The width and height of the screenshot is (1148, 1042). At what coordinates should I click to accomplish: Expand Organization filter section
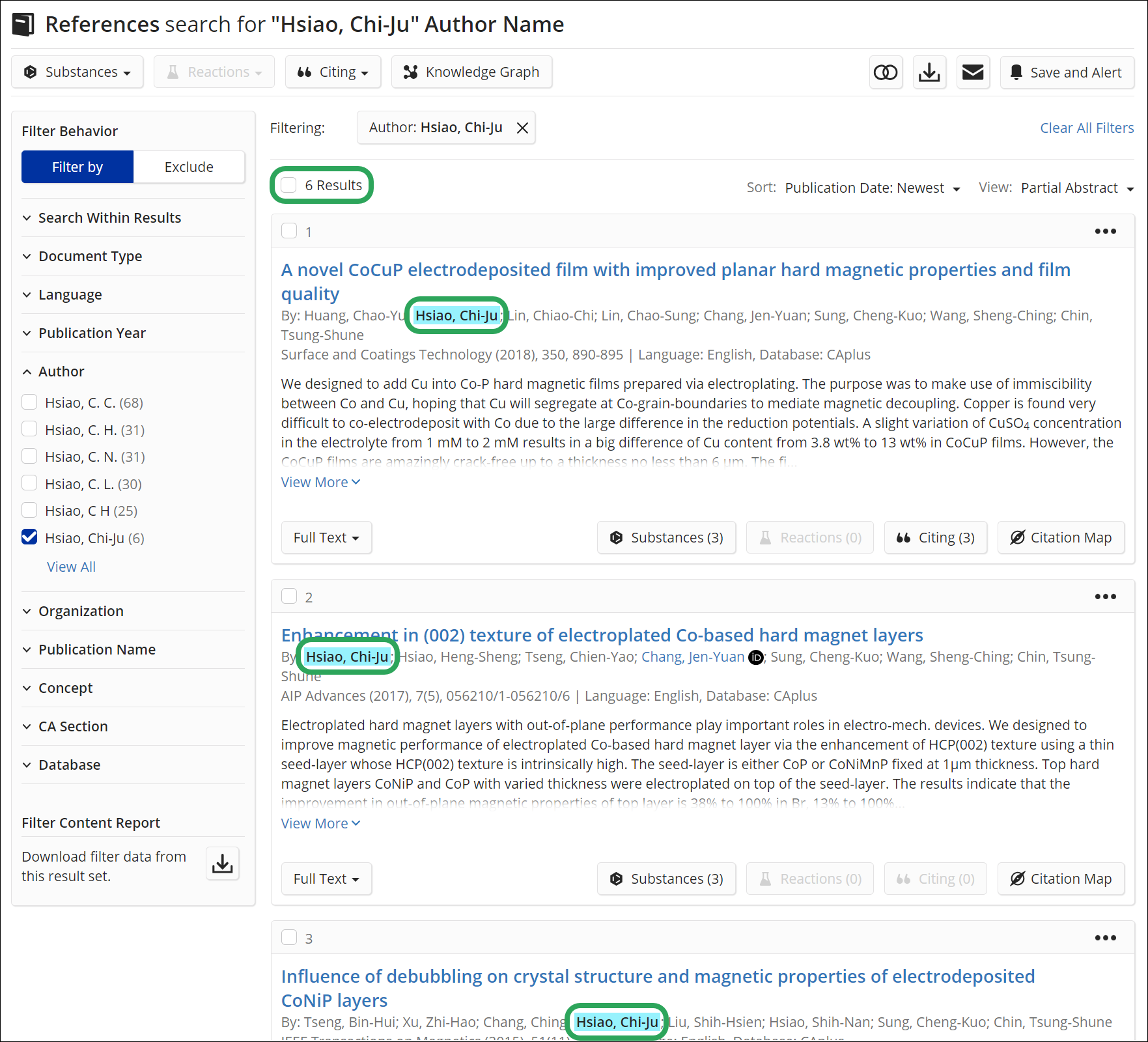pyautogui.click(x=133, y=611)
